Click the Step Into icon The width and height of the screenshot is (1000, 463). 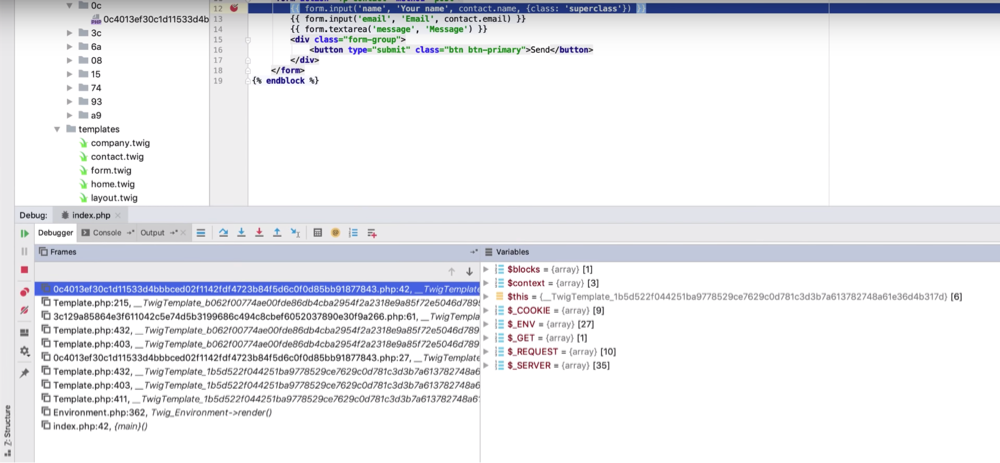[x=242, y=233]
